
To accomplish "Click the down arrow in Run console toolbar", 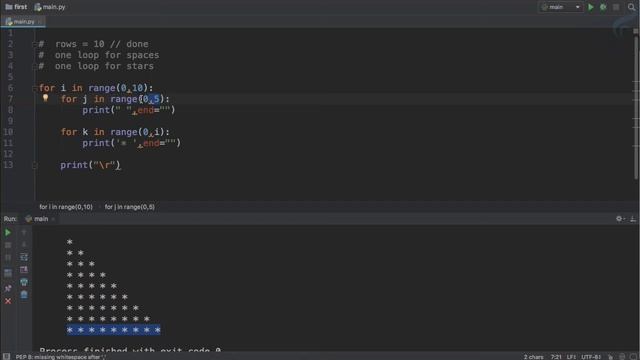I will (24, 244).
